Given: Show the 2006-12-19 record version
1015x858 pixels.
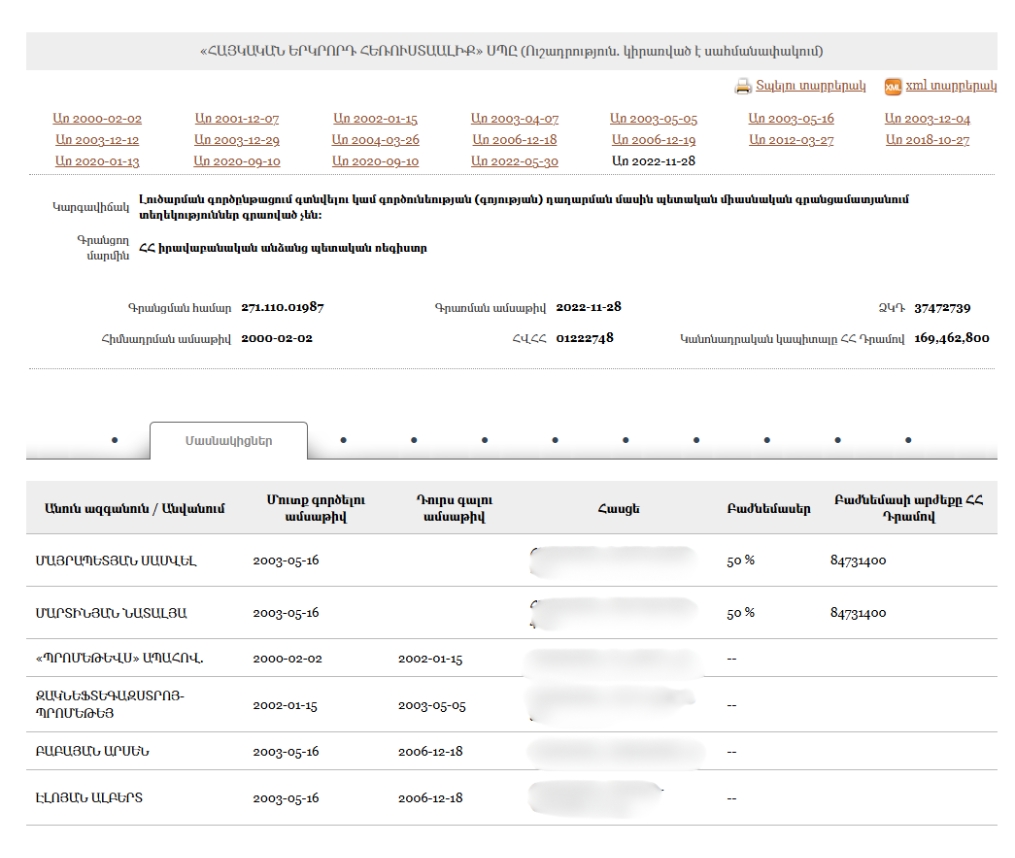Looking at the screenshot, I should click(653, 140).
